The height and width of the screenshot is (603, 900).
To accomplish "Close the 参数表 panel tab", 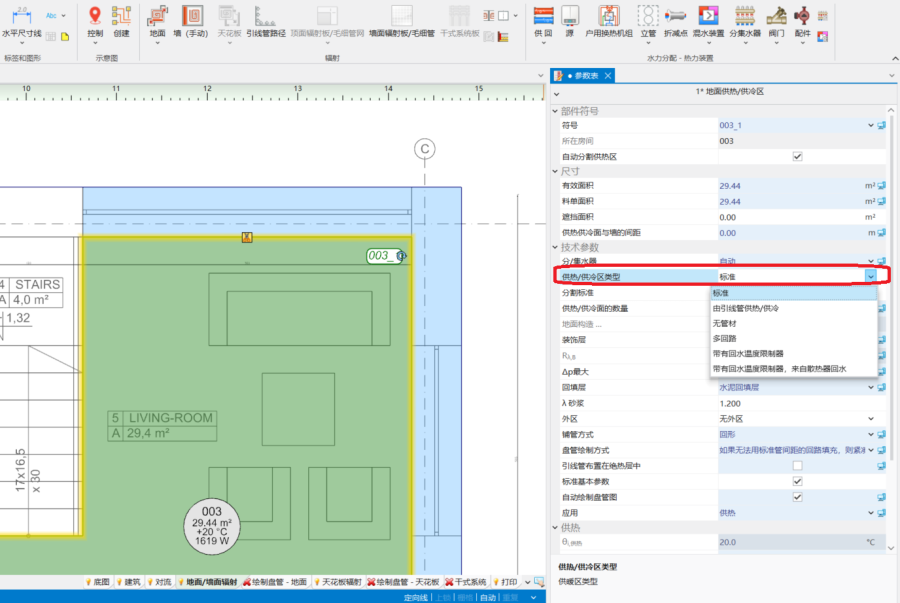I will [607, 76].
